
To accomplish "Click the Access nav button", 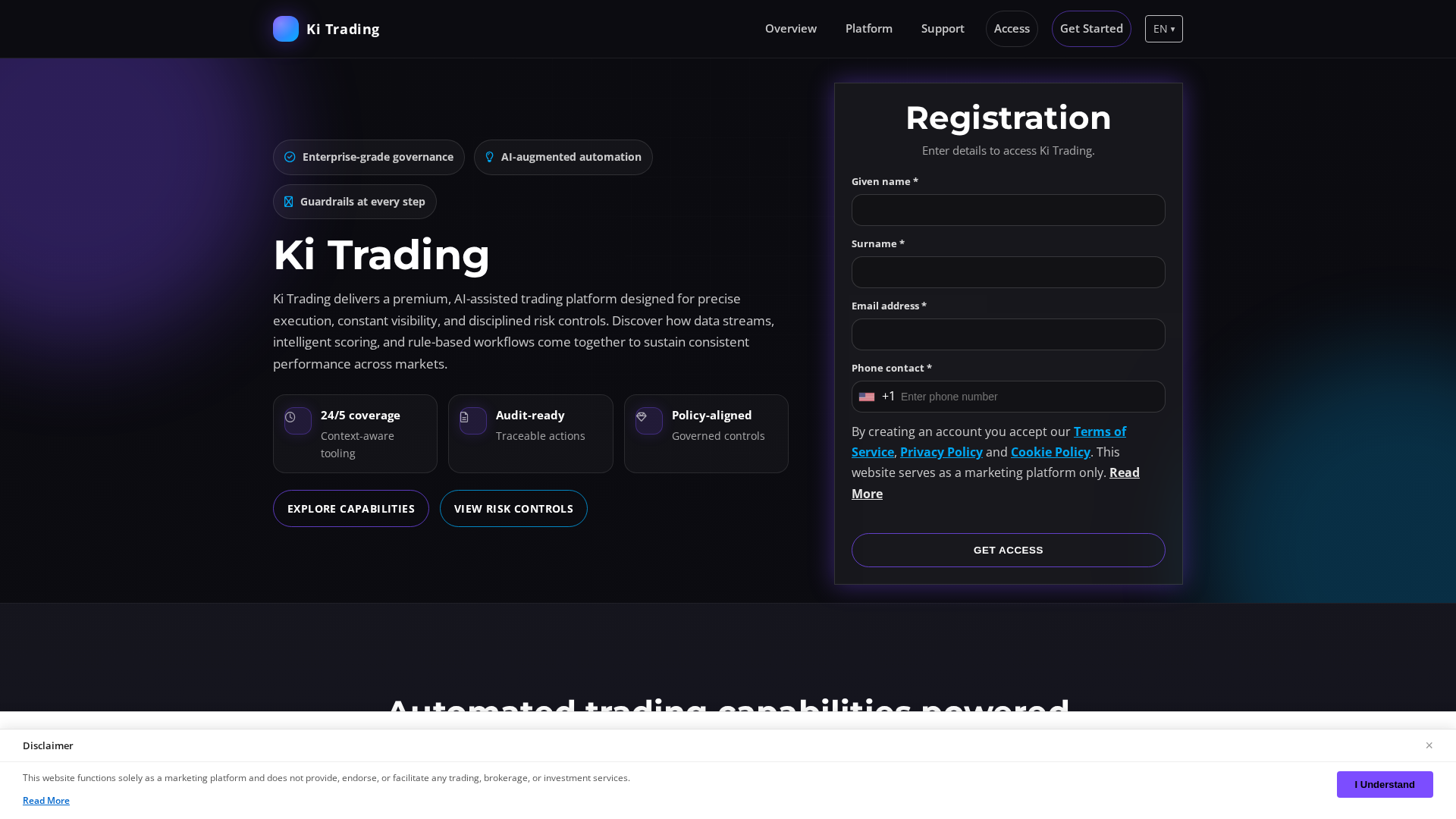I will tap(1012, 29).
